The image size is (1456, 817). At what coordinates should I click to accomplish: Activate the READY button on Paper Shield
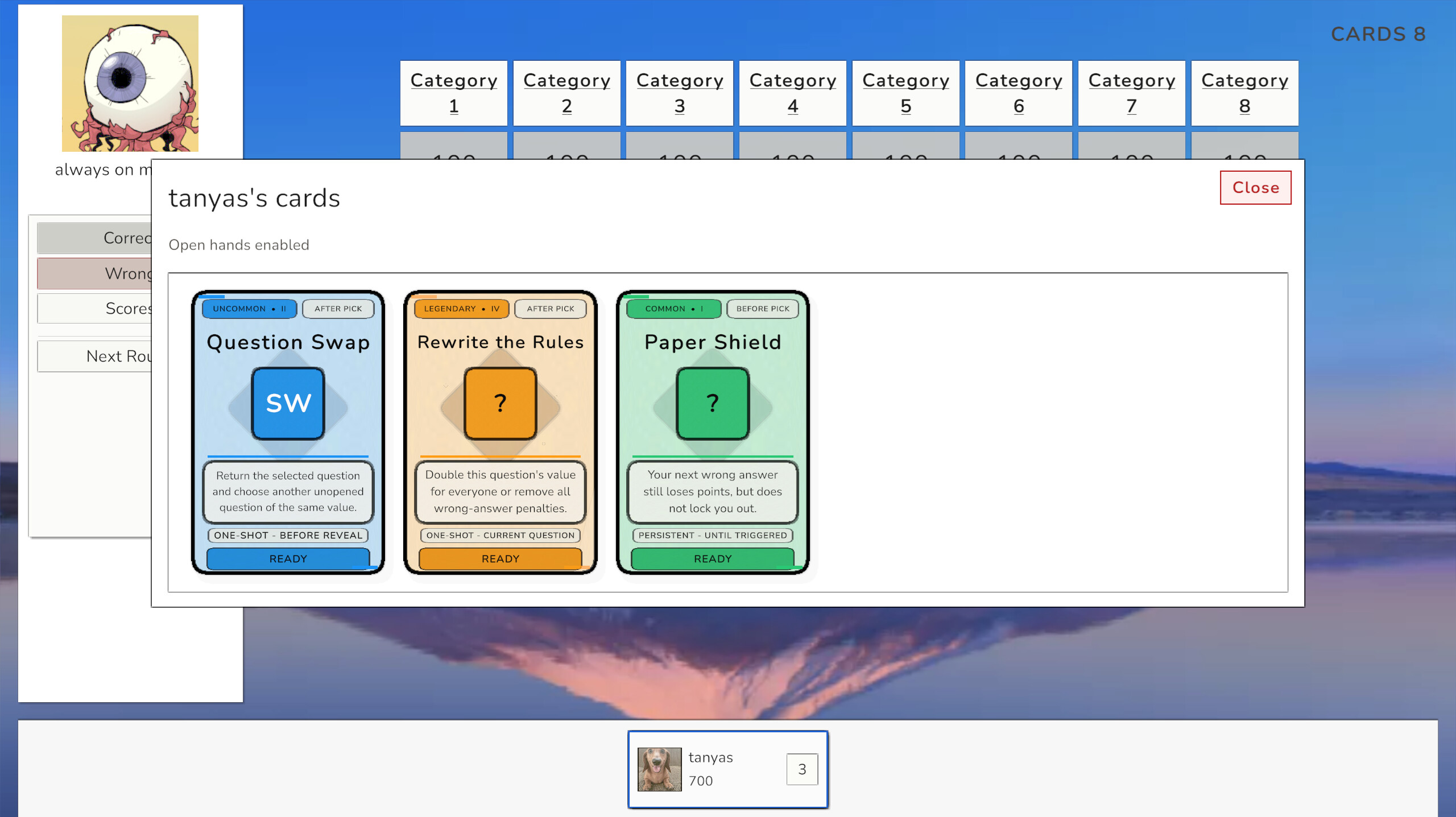tap(713, 558)
